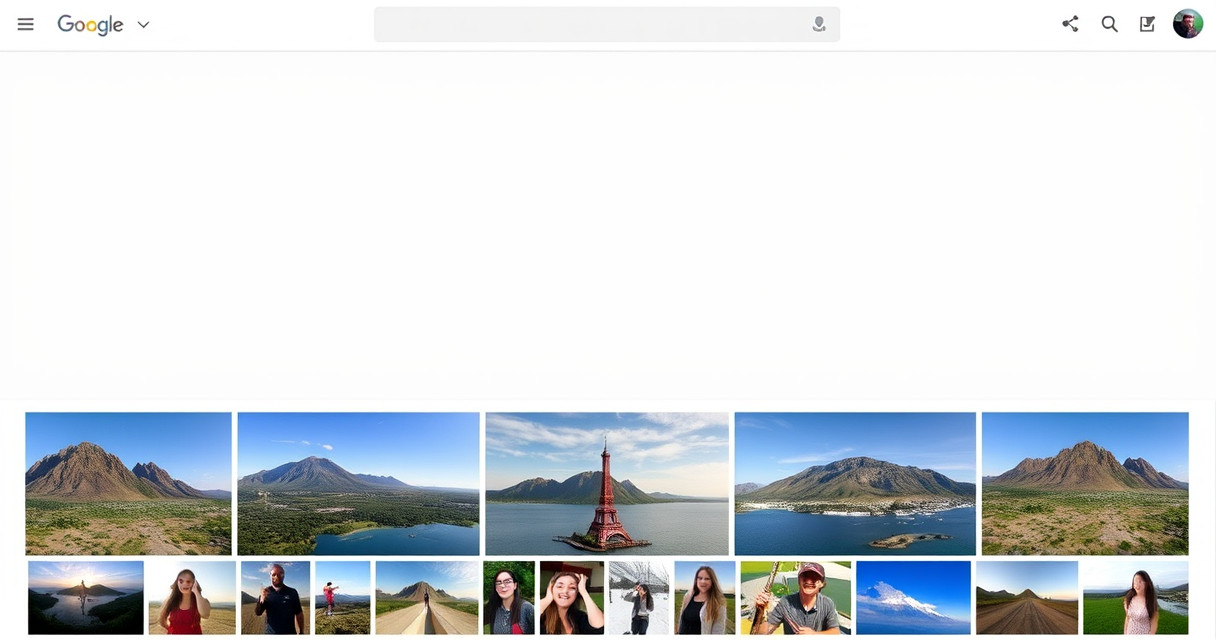Select the last large mountain photo
This screenshot has width=1216, height=640.
(x=1085, y=484)
